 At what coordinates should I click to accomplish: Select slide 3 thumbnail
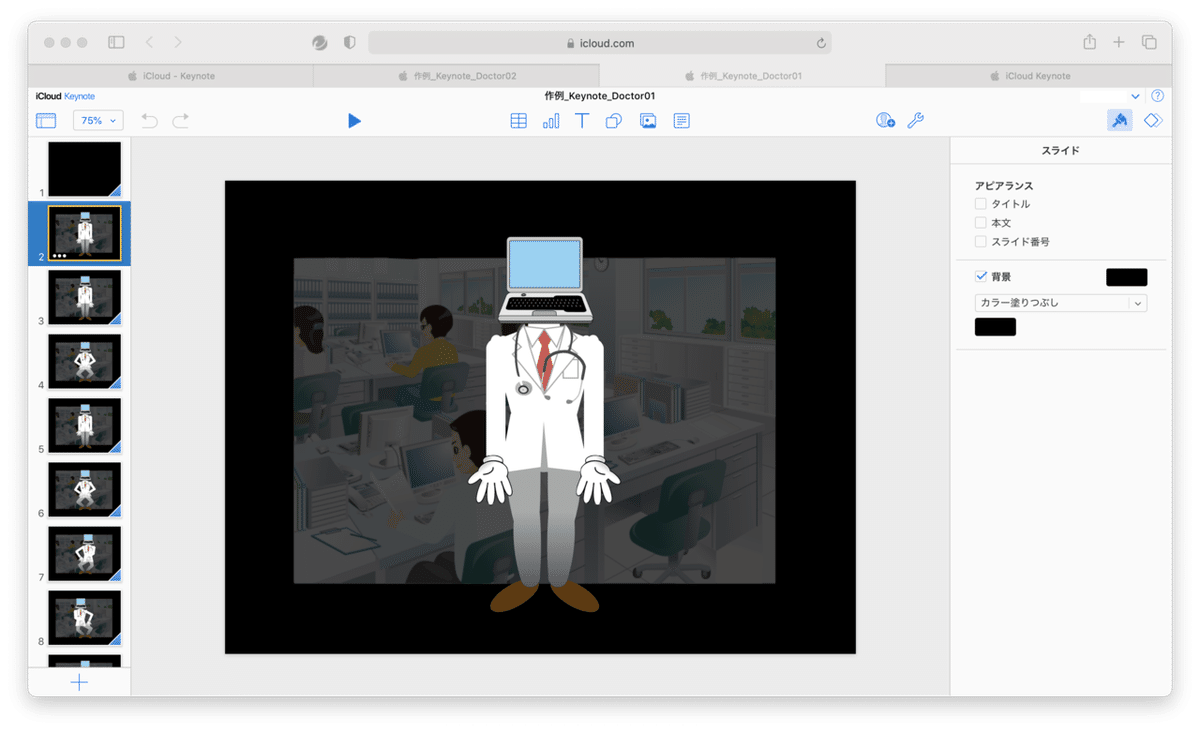tap(84, 298)
